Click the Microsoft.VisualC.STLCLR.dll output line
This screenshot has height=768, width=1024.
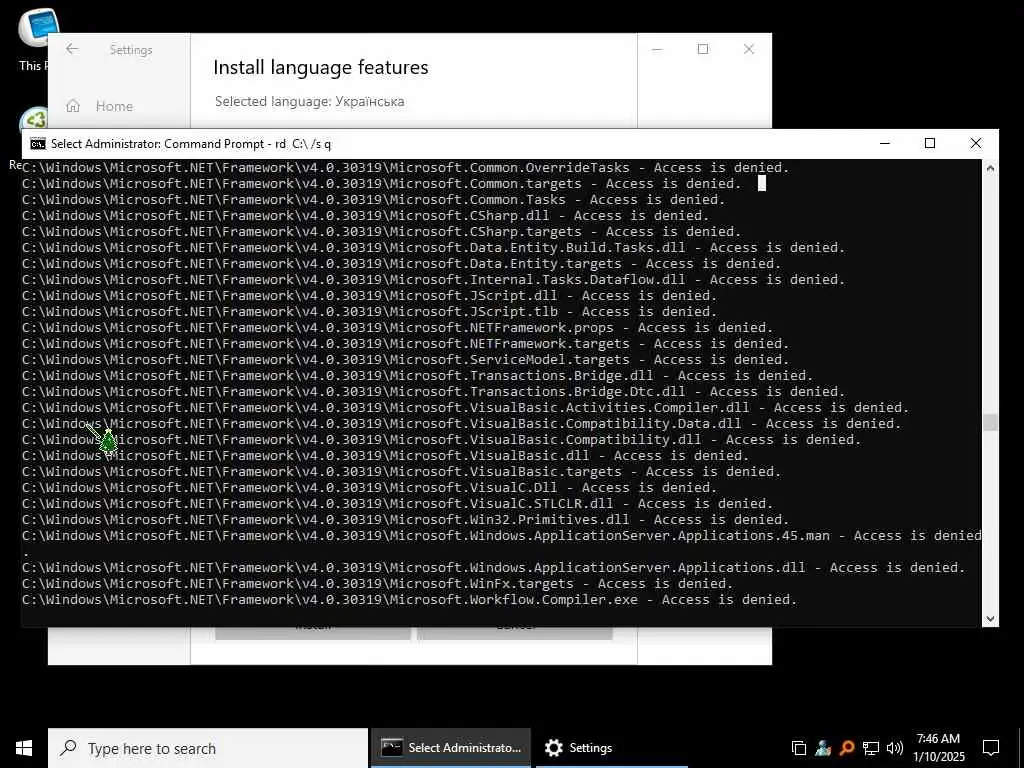[x=397, y=504]
